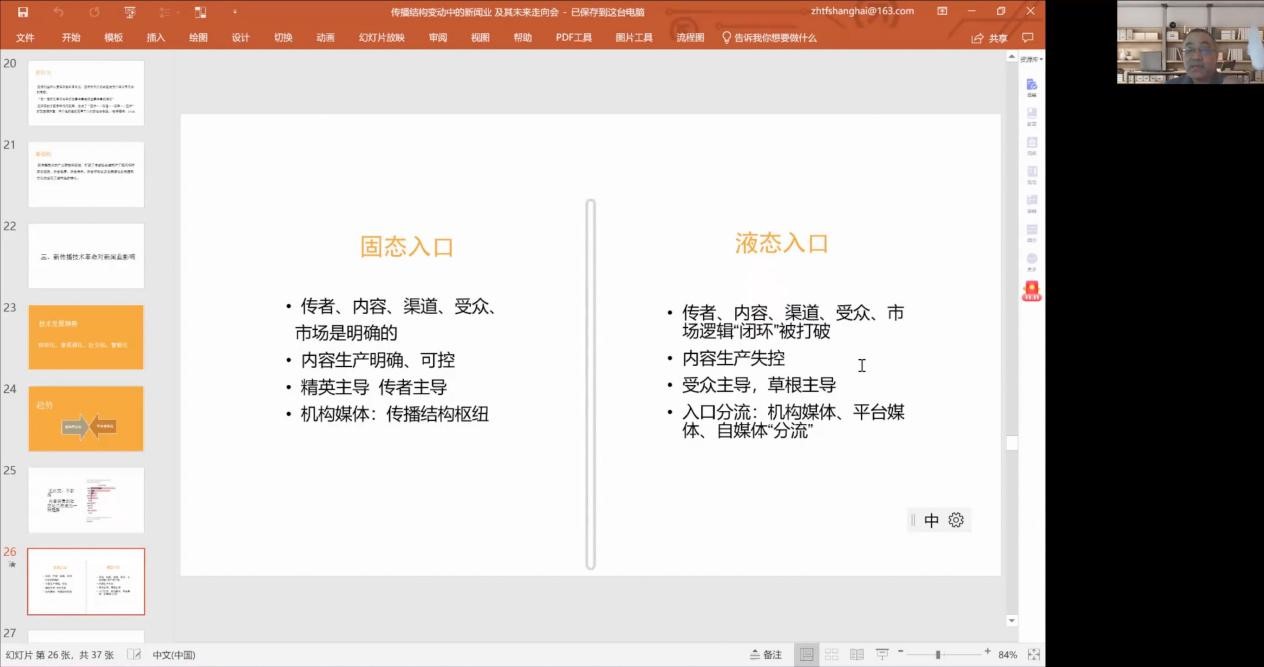Click the zoom slider handle
1264x667 pixels.
pyautogui.click(x=937, y=655)
